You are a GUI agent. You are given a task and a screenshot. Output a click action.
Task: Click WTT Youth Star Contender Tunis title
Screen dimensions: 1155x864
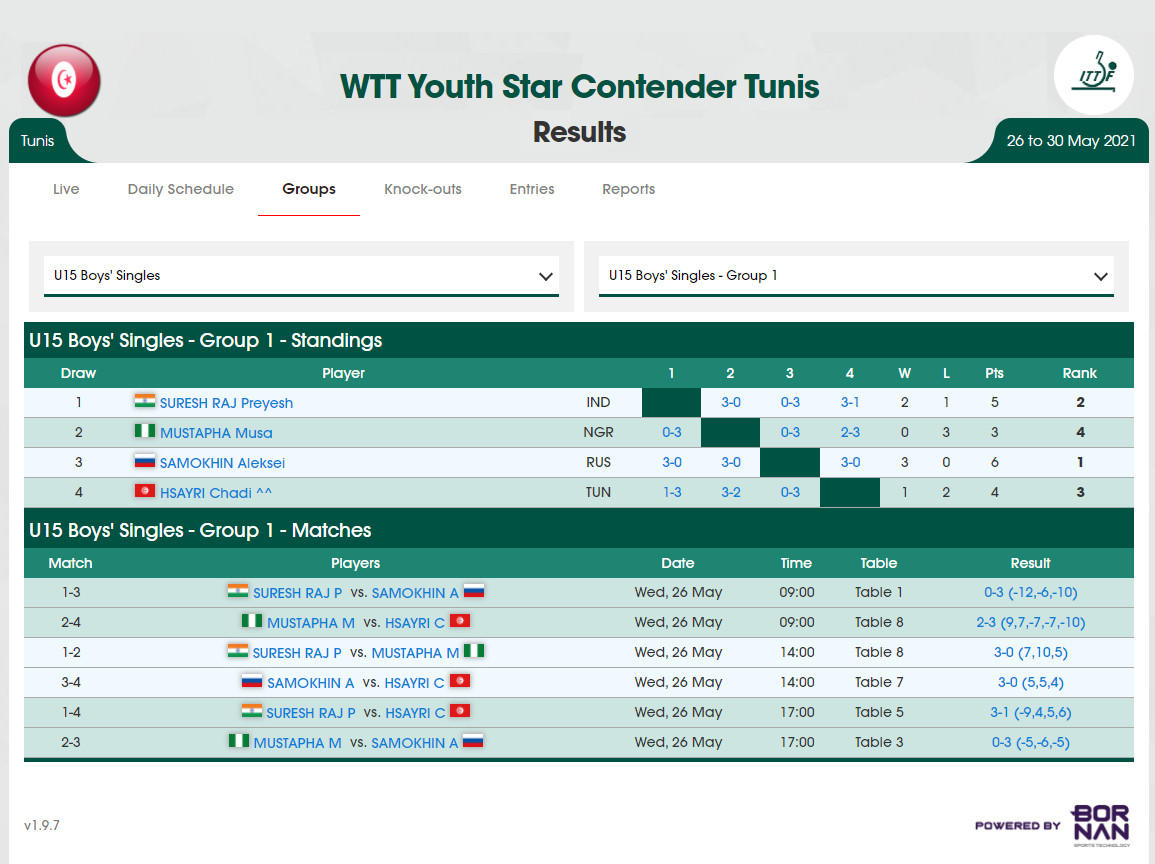click(579, 86)
